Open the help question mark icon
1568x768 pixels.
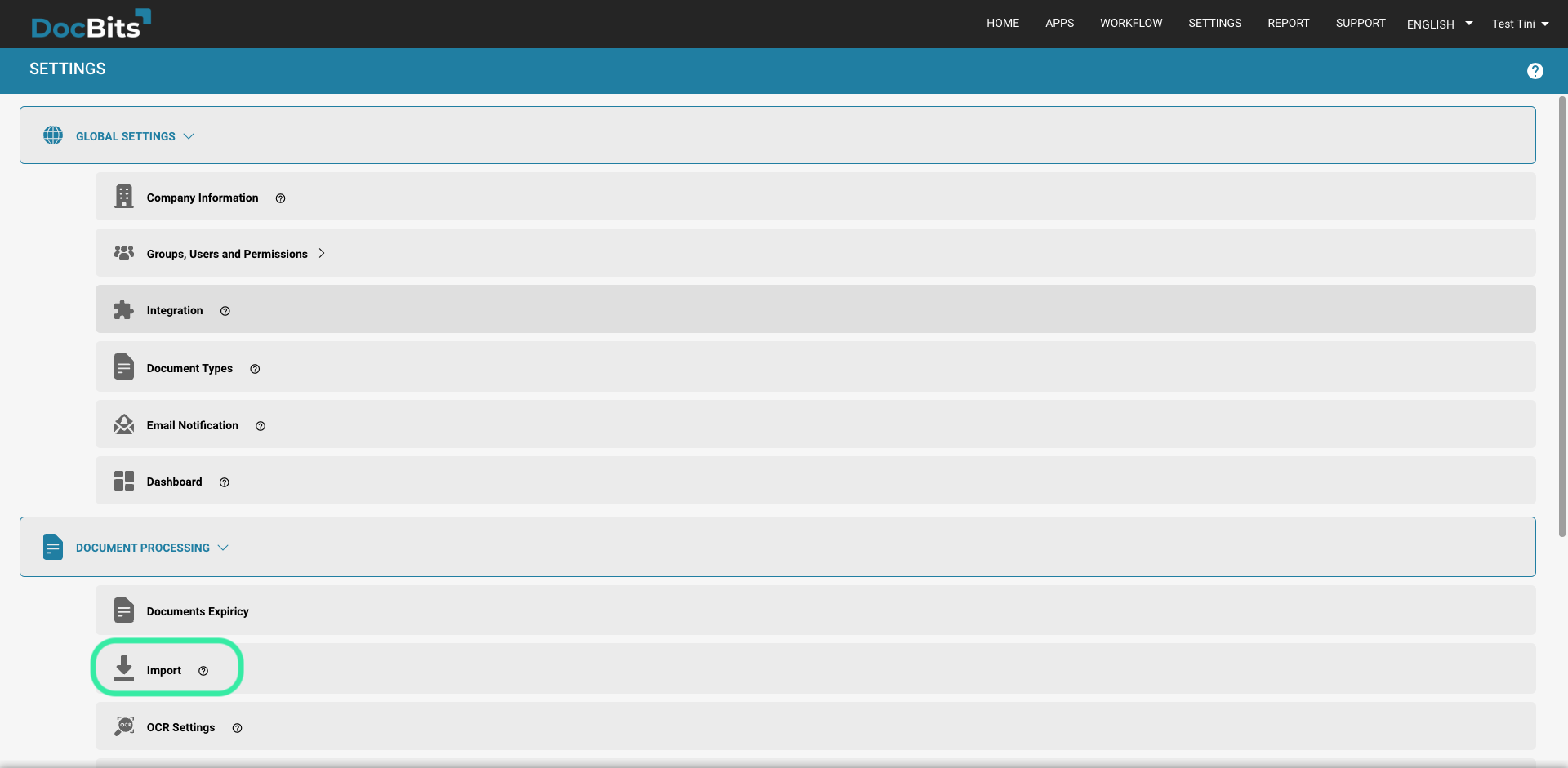(1536, 71)
